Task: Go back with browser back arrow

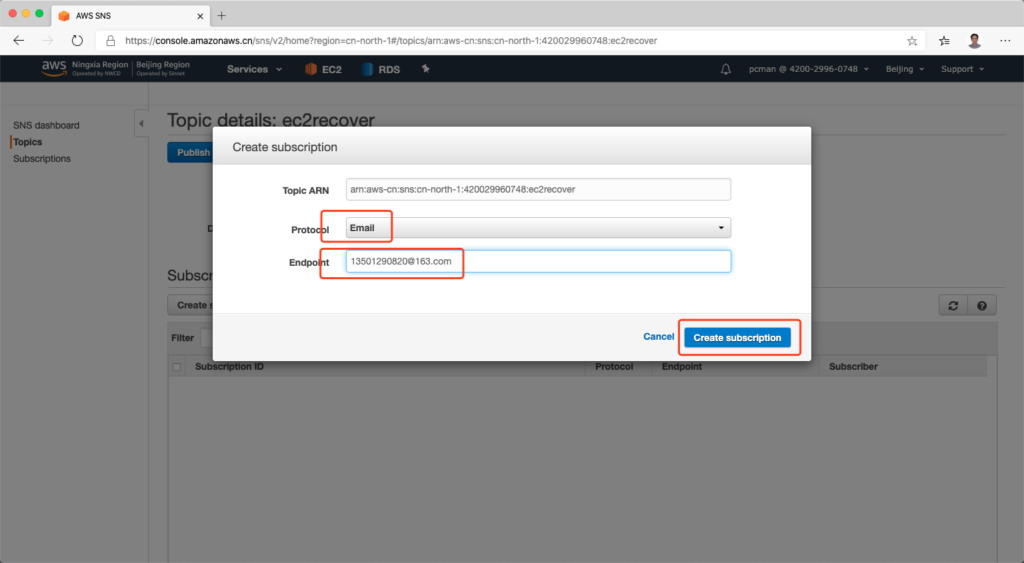Action: [19, 41]
